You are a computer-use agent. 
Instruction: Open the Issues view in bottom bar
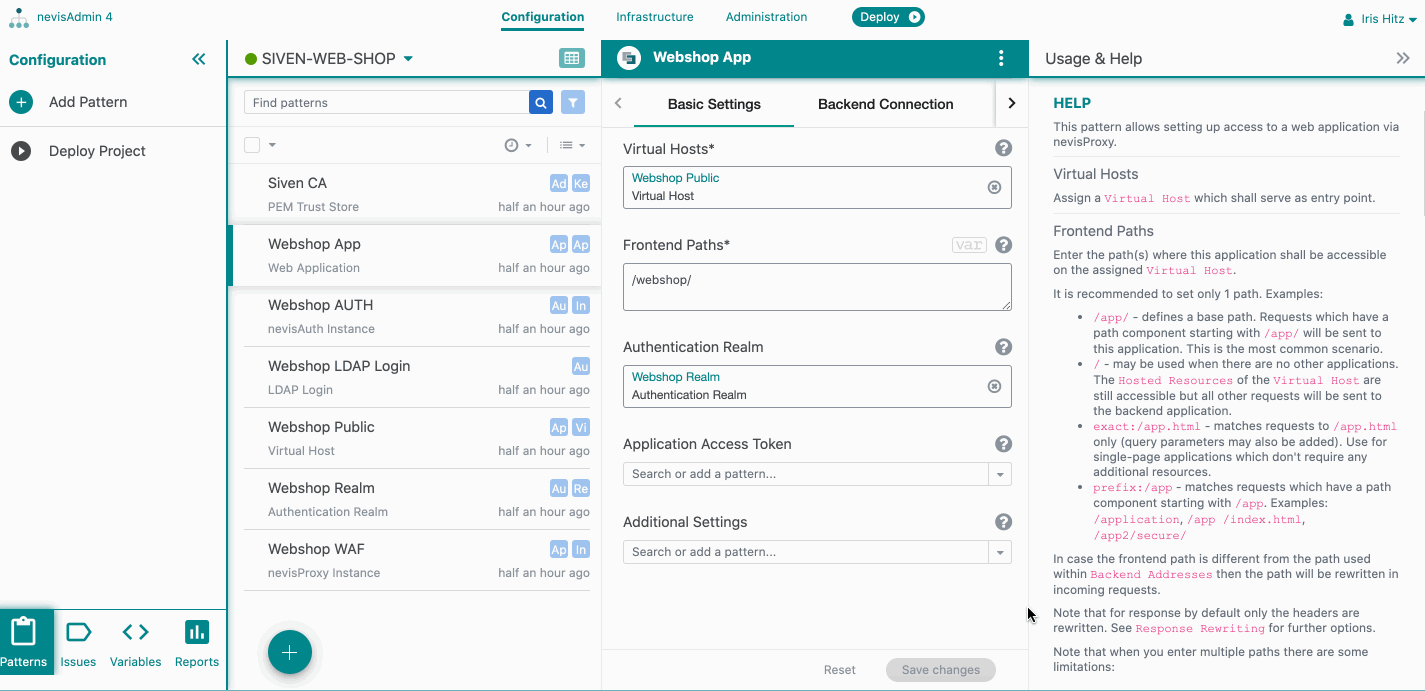click(78, 642)
